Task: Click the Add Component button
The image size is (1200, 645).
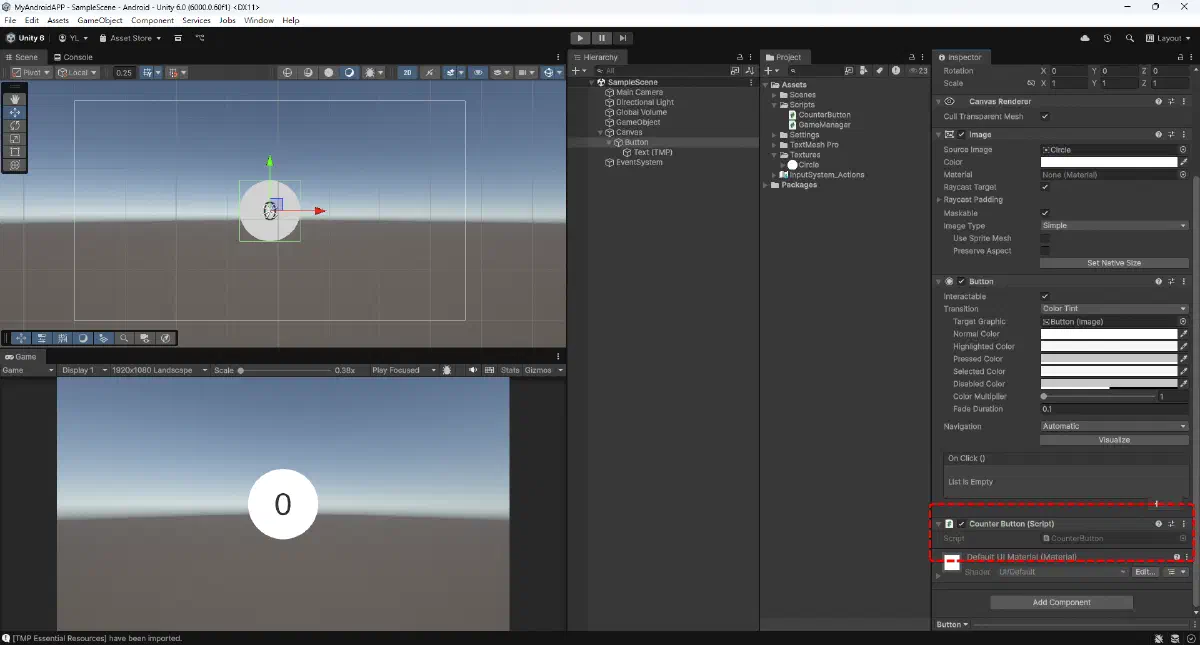Action: click(x=1061, y=602)
